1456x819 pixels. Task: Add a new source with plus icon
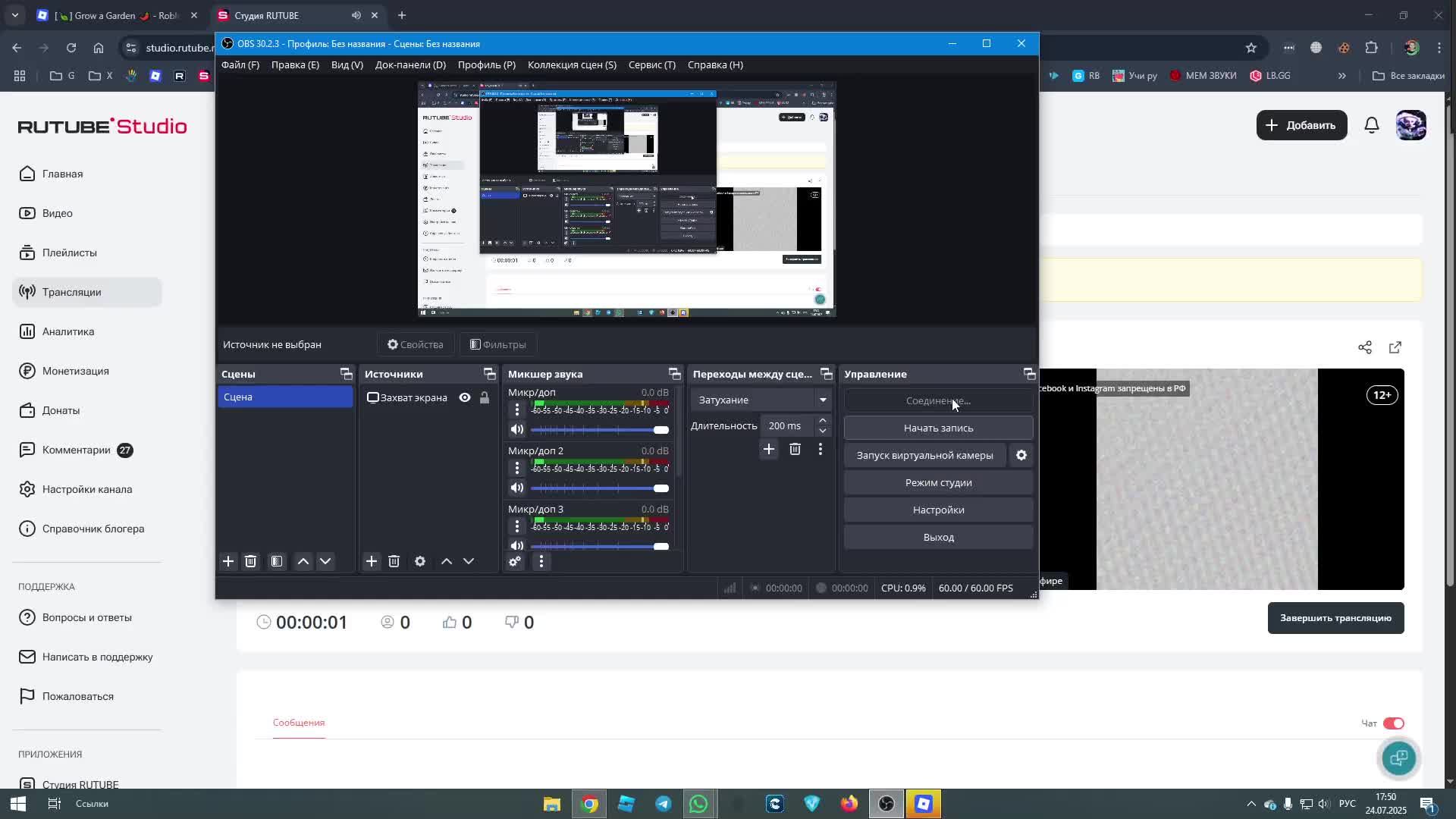372,561
